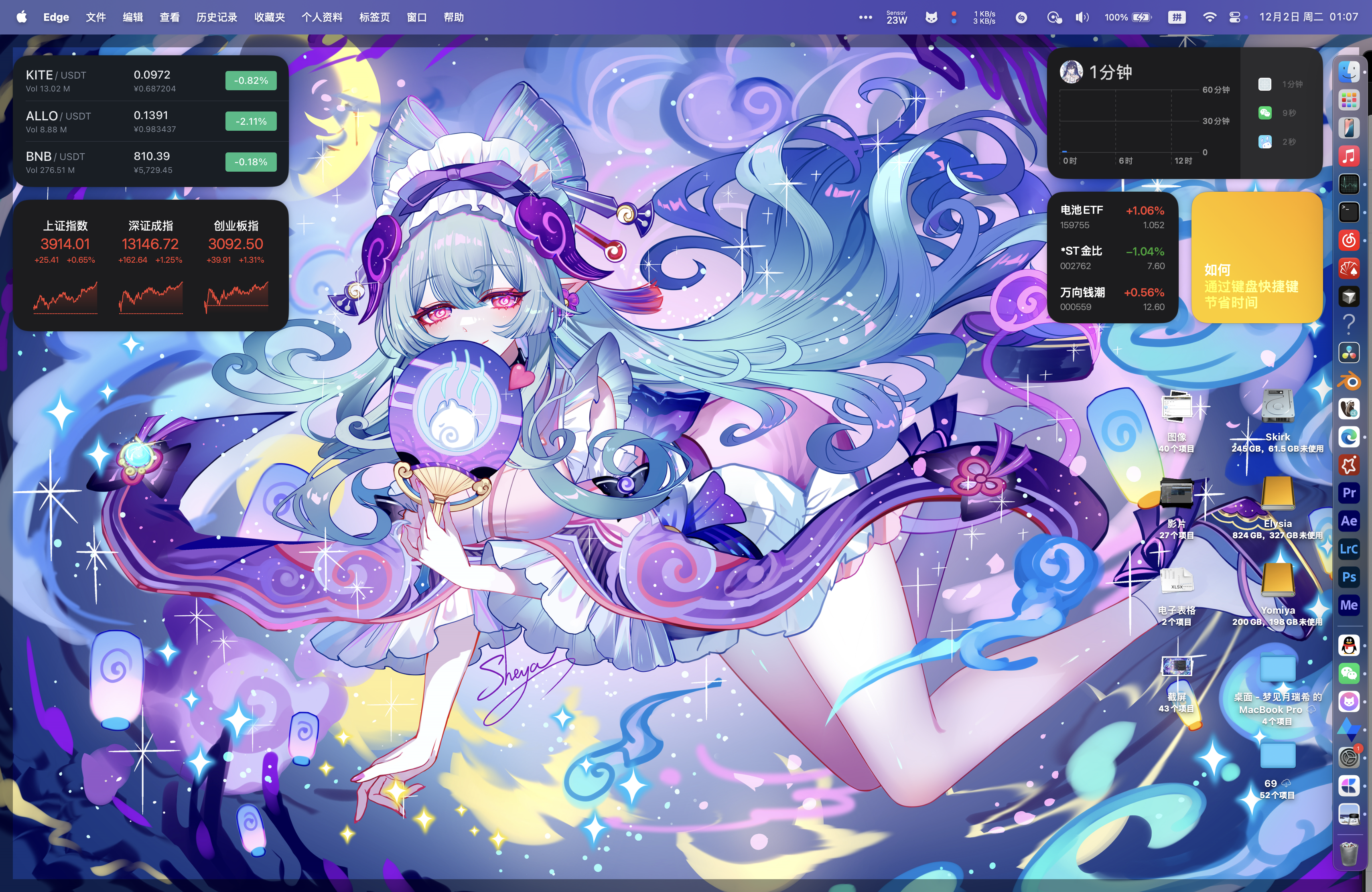Open the yellow keyboard shortcuts tip widget
This screenshot has width=1372, height=892.
pos(1257,257)
